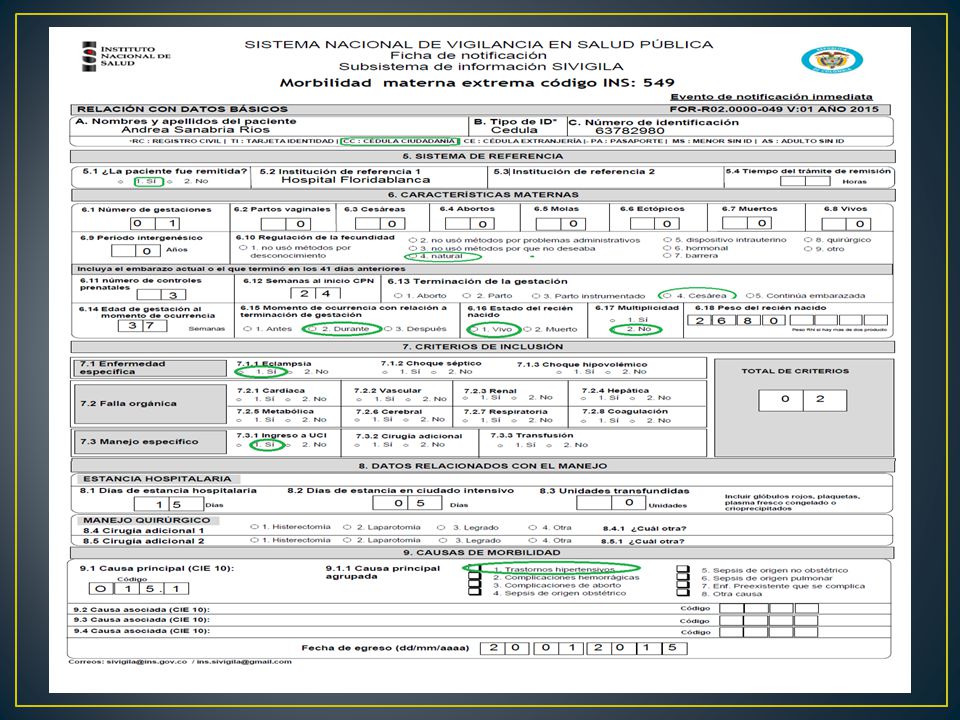Select '1. Sí' for 7.1.3 Choque hipovolémico
960x720 pixels.
(560, 372)
